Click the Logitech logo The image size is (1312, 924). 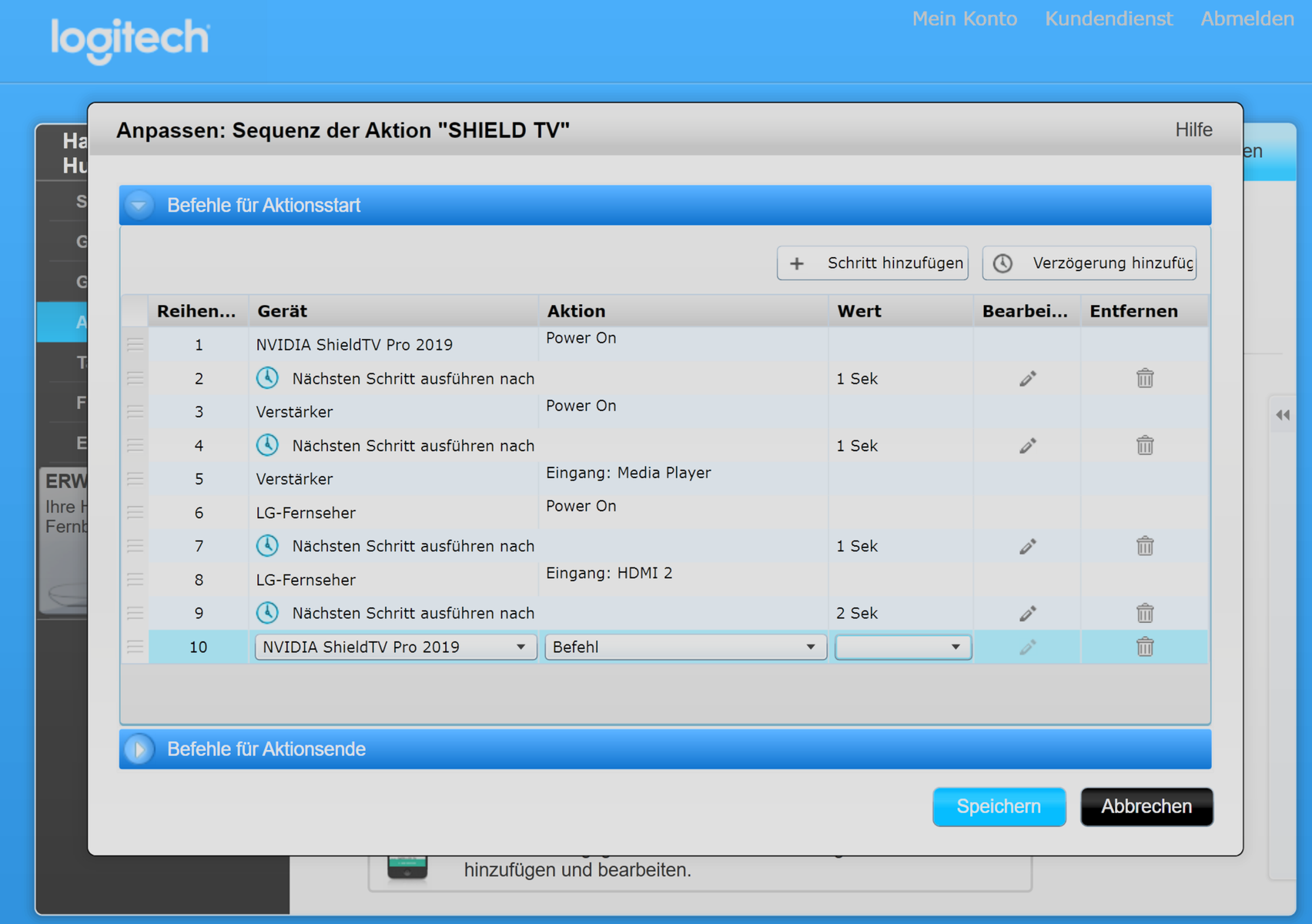click(x=130, y=41)
